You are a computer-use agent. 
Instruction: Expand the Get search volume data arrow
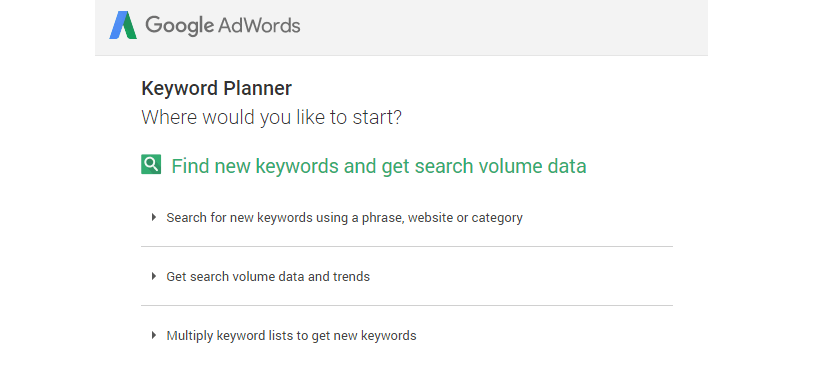point(154,276)
